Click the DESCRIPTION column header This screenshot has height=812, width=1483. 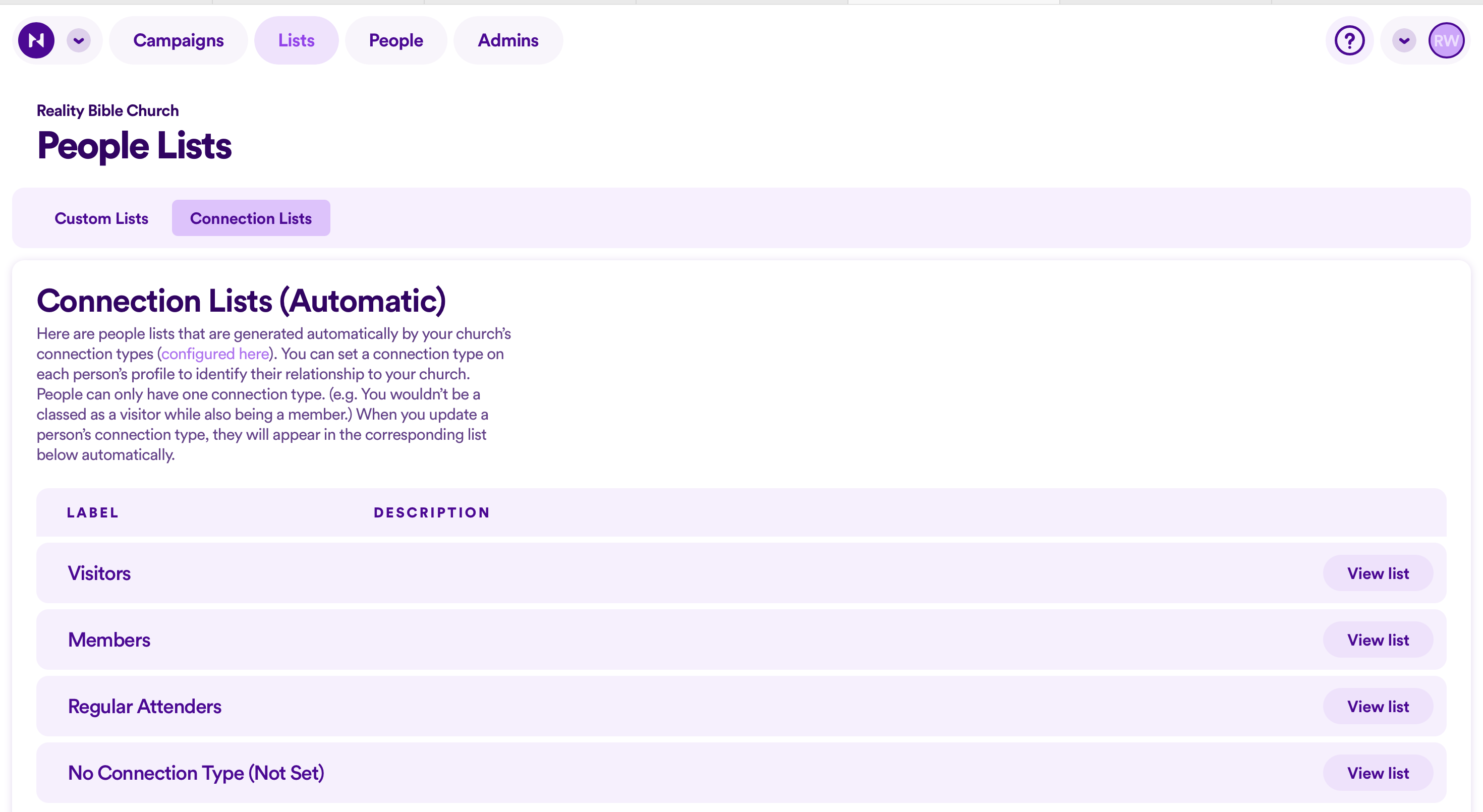click(x=432, y=513)
